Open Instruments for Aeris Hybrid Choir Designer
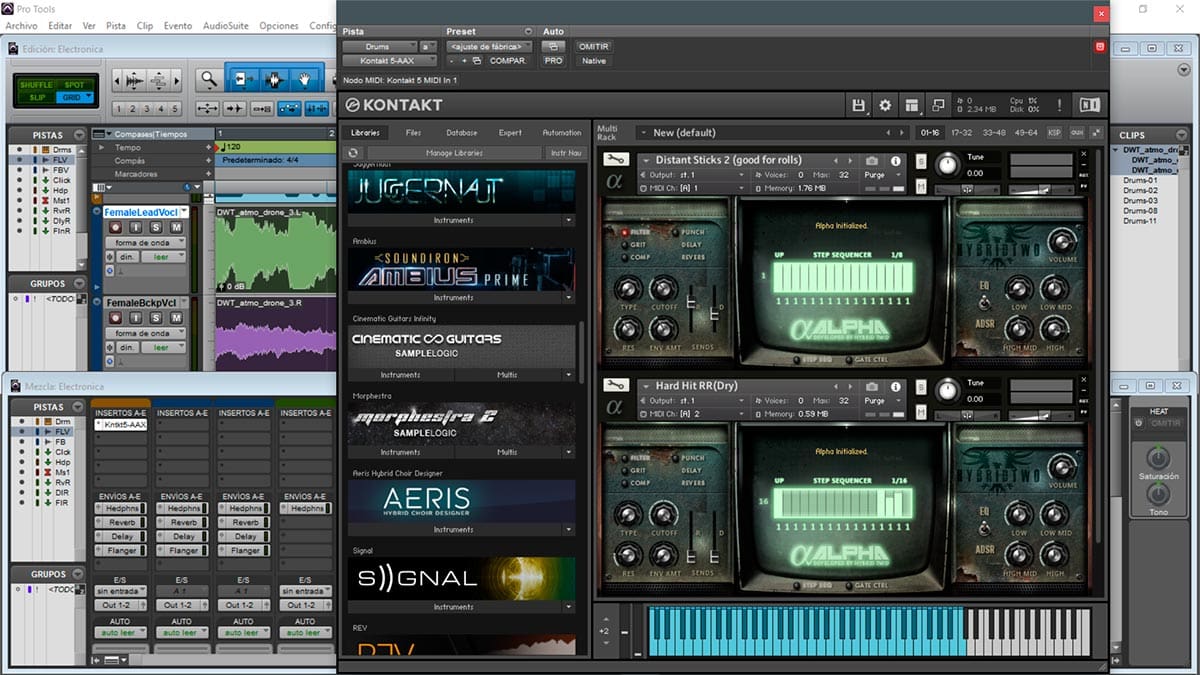This screenshot has width=1200, height=675. pyautogui.click(x=454, y=530)
